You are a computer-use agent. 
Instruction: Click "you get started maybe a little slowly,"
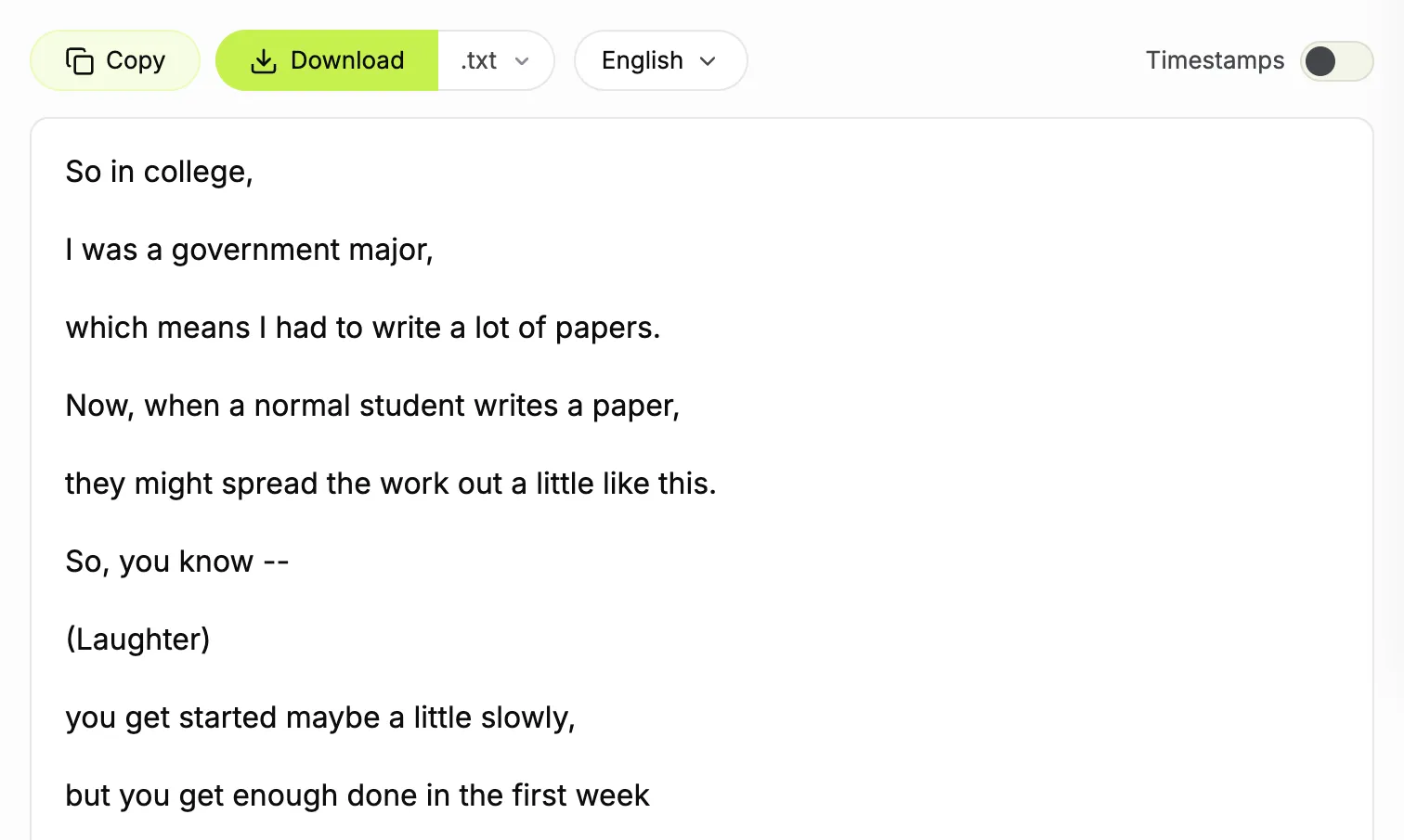(x=320, y=717)
